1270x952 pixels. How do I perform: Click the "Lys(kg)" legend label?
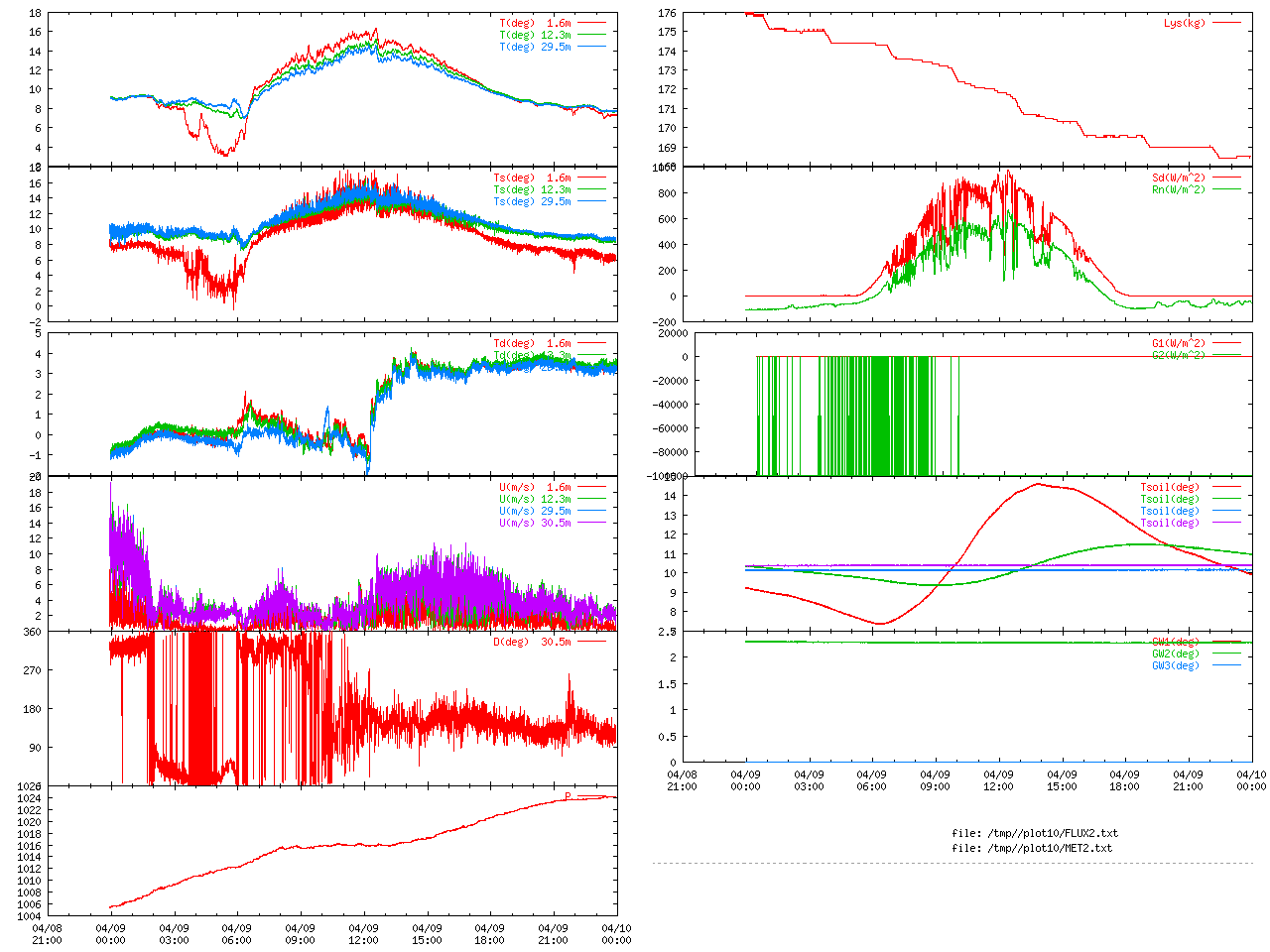(1185, 23)
